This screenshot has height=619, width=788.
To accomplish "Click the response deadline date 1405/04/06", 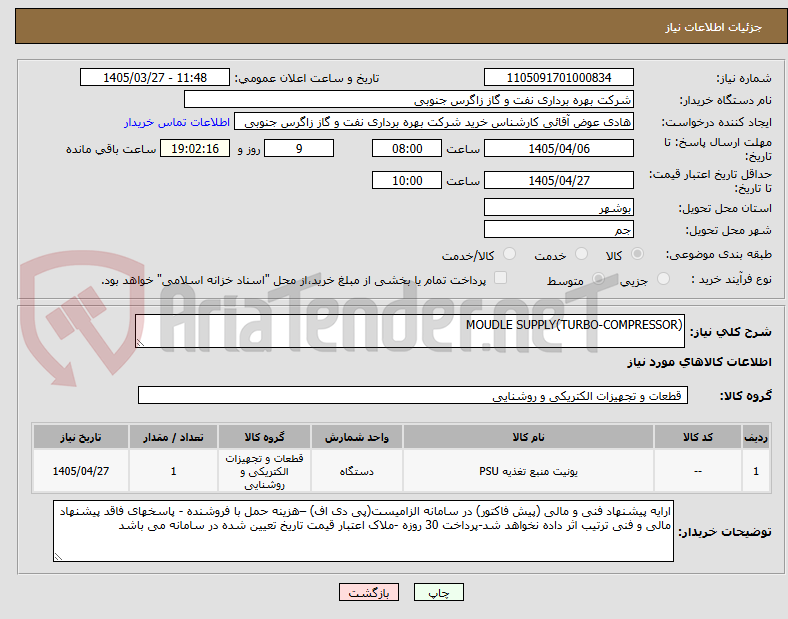I will [558, 149].
